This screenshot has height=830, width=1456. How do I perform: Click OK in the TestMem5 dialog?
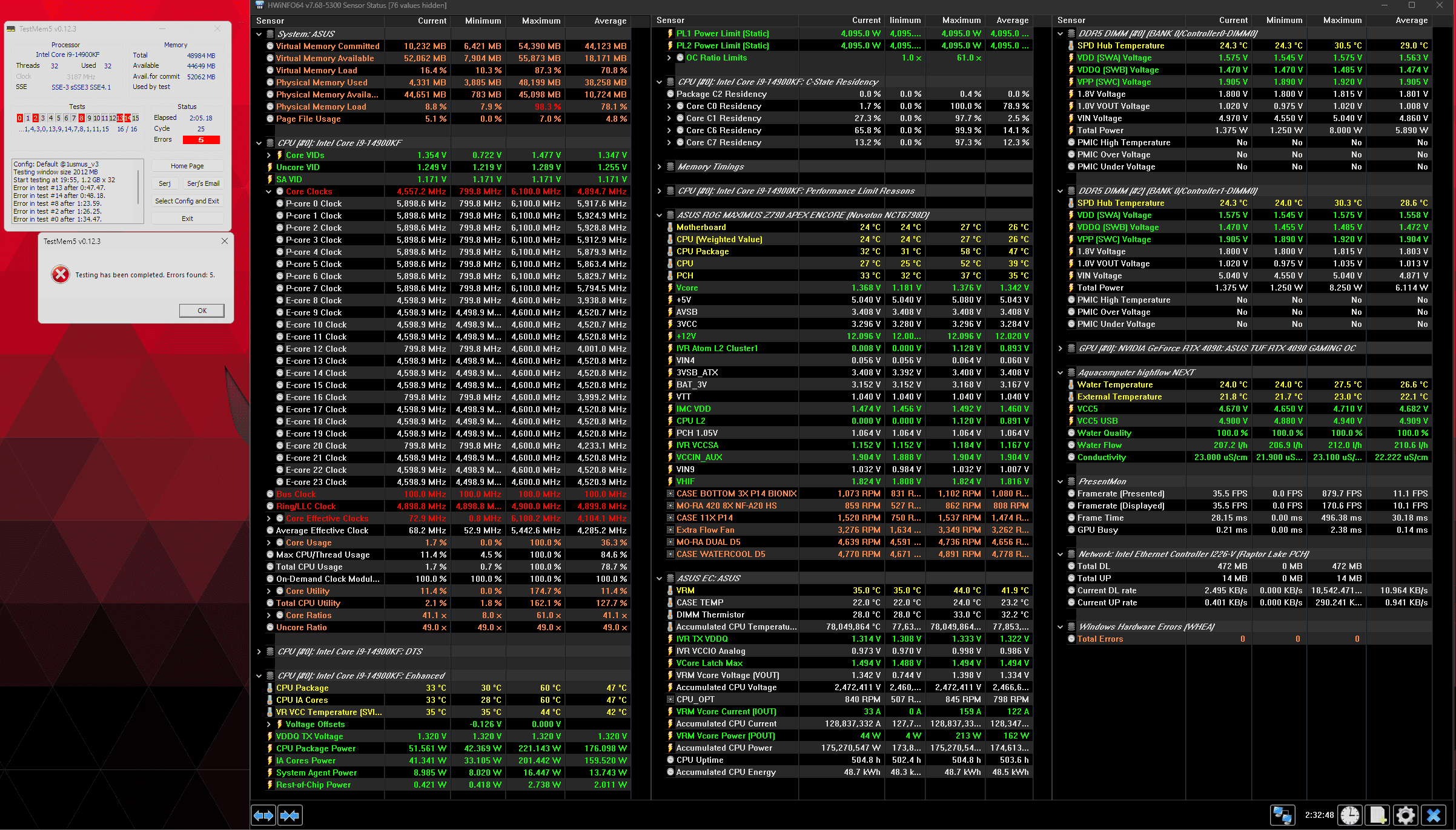coord(202,311)
